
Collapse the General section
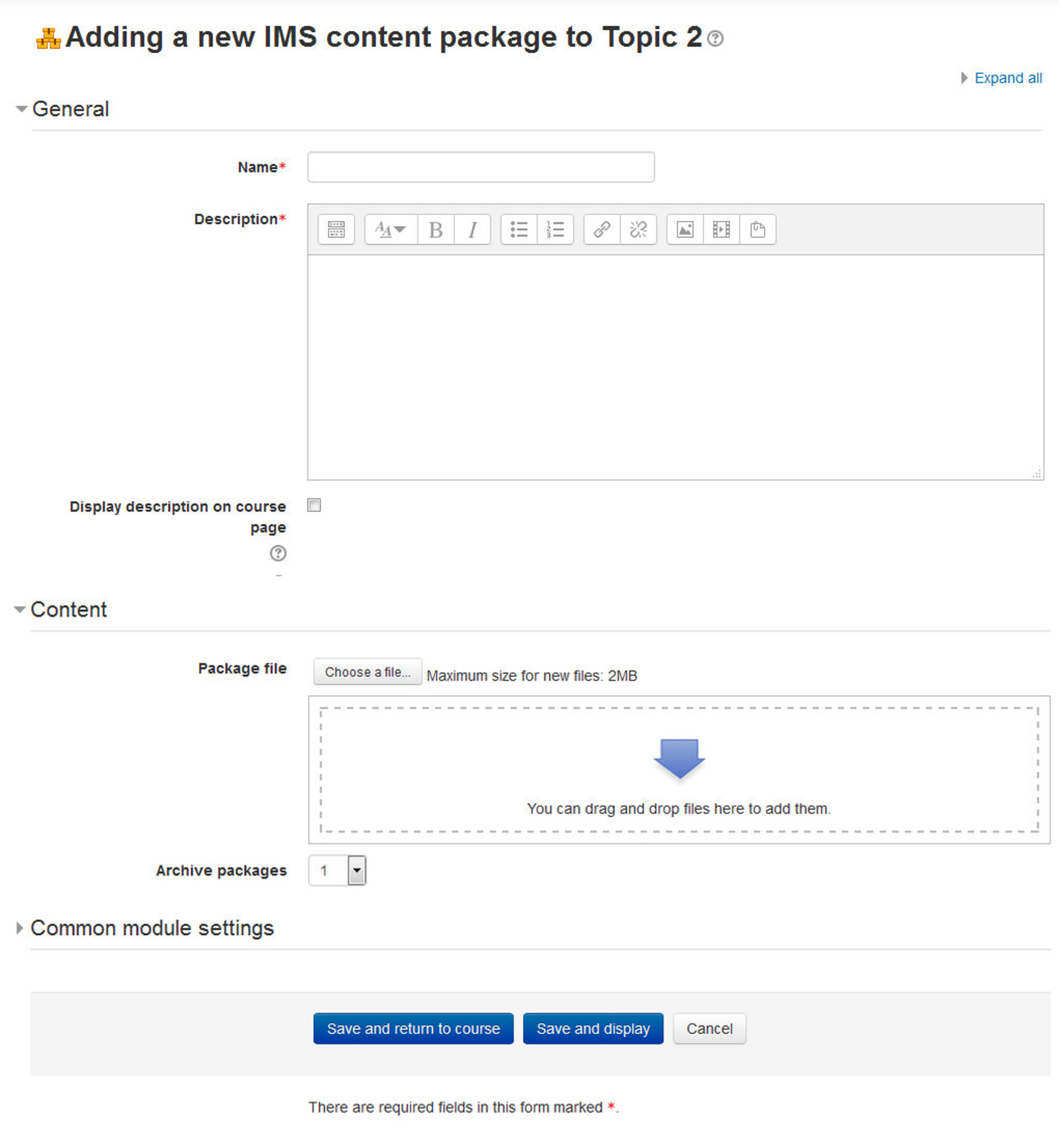71,109
